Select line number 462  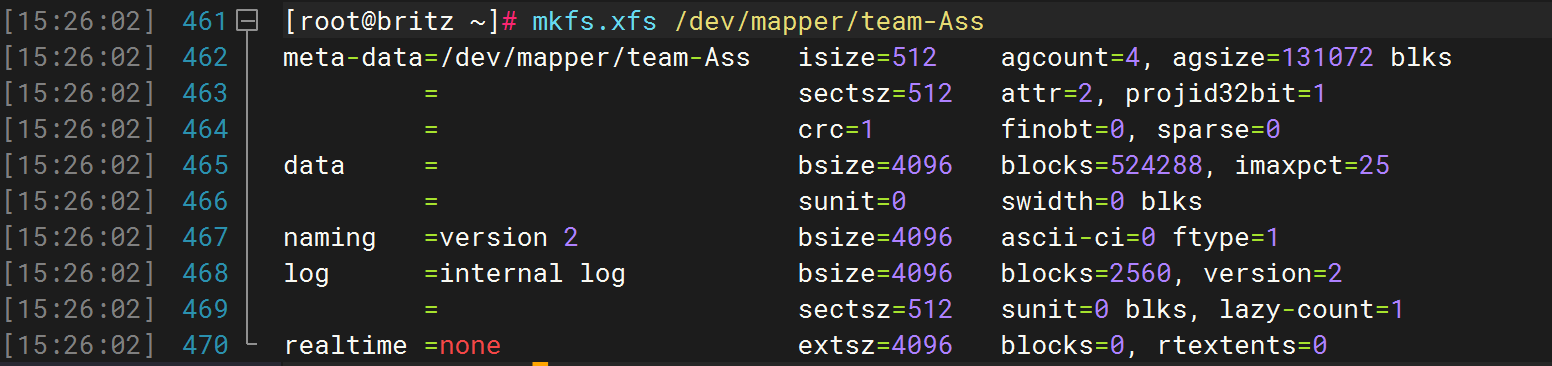[205, 57]
